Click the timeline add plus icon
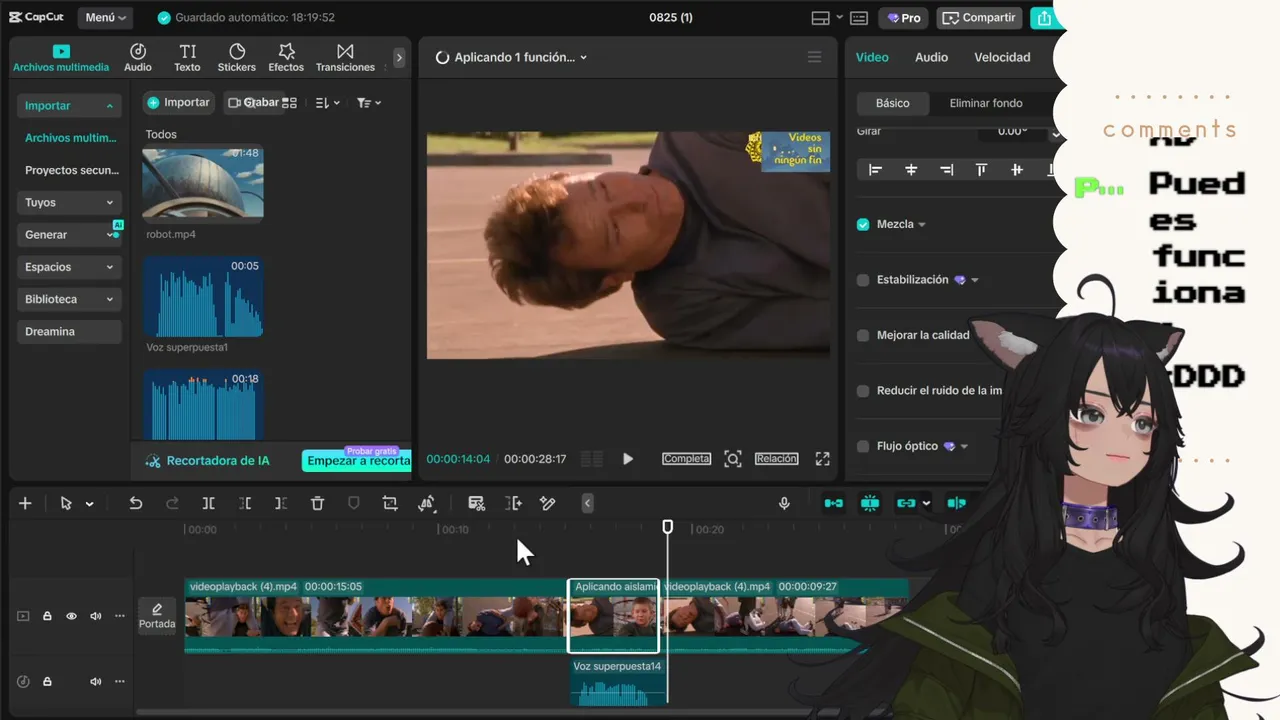 [25, 503]
